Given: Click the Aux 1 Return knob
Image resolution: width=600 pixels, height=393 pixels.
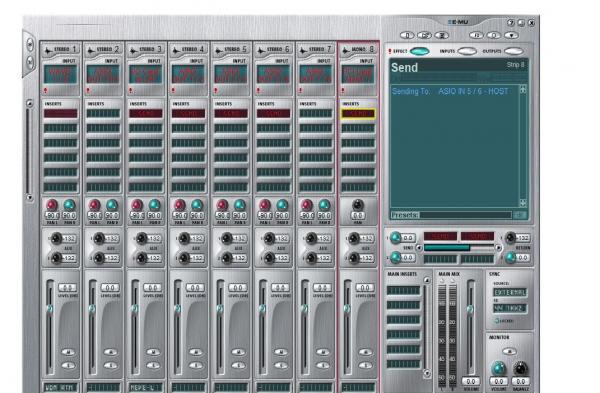Looking at the screenshot, I should 510,238.
